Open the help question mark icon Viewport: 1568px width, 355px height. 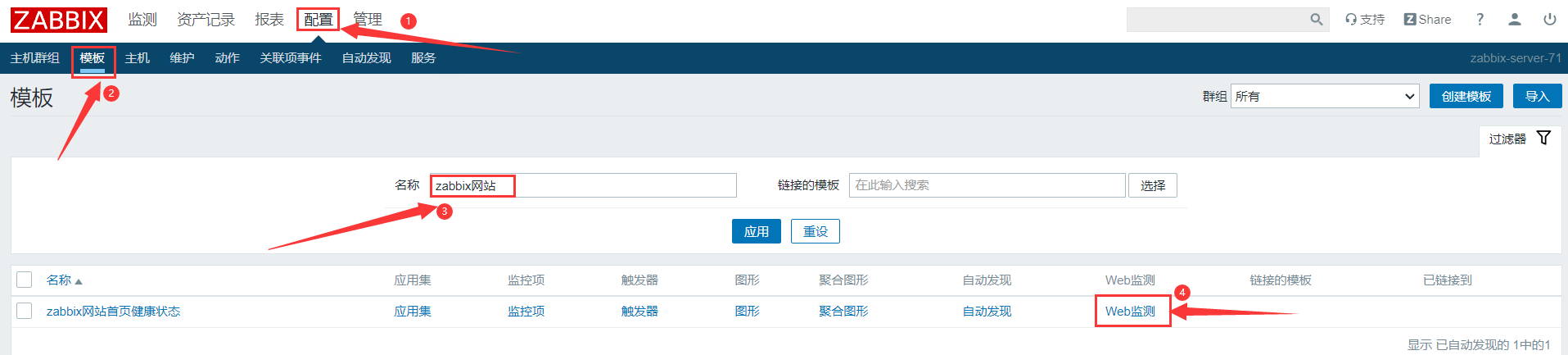1480,20
